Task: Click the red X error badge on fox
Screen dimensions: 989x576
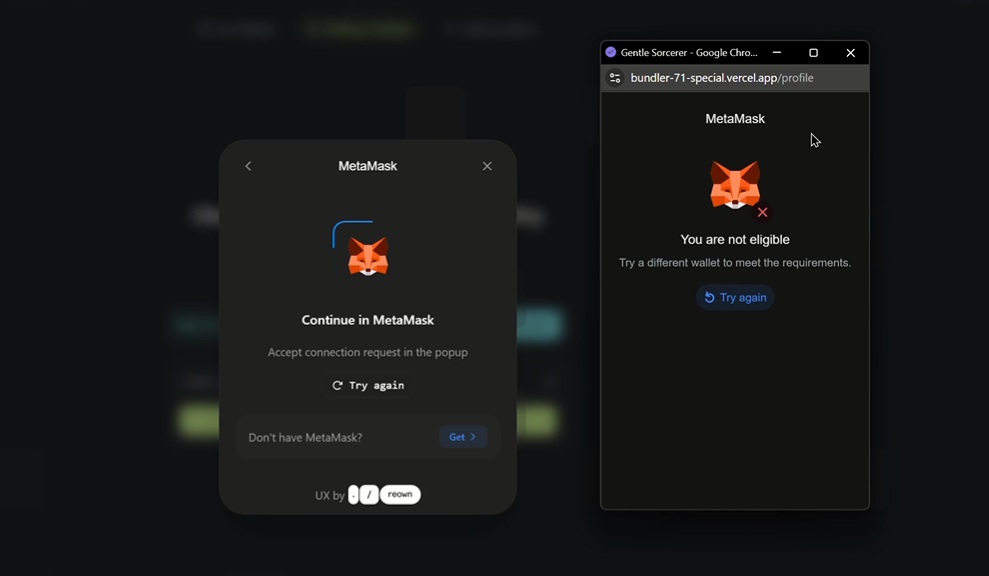Action: pos(762,212)
